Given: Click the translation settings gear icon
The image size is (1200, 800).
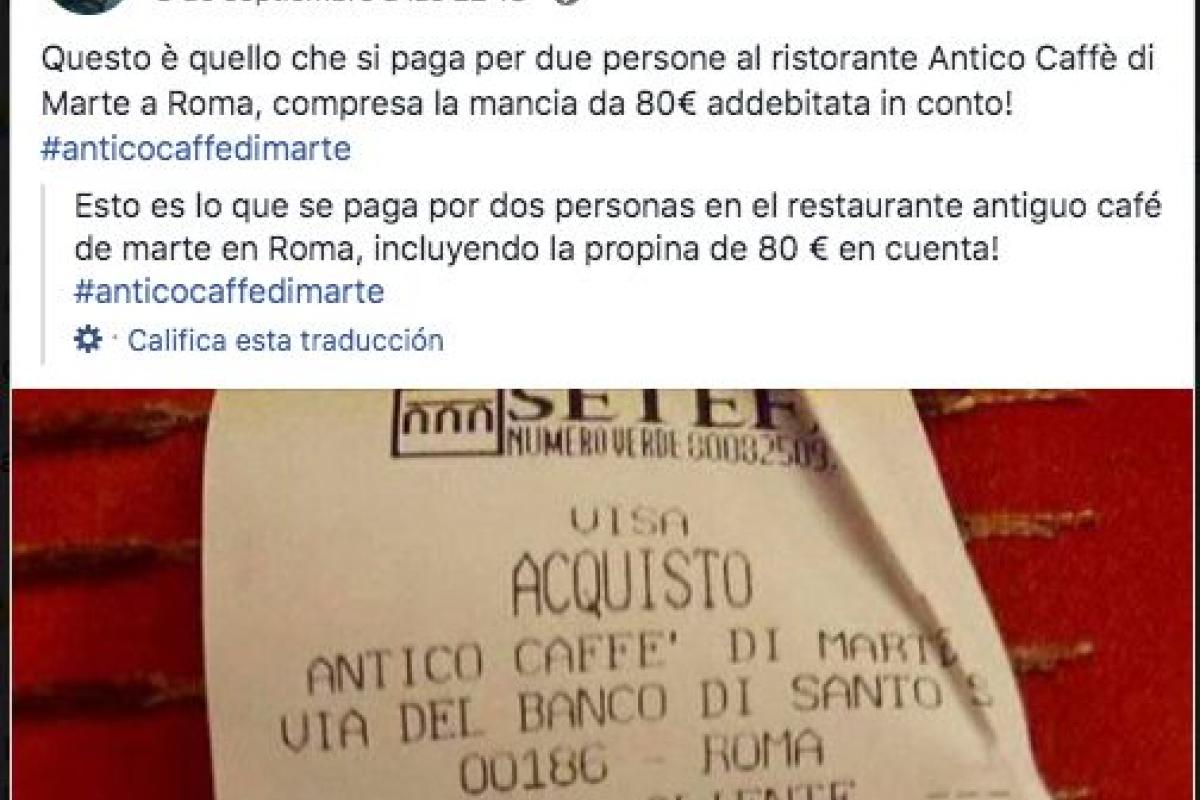Looking at the screenshot, I should pyautogui.click(x=88, y=340).
